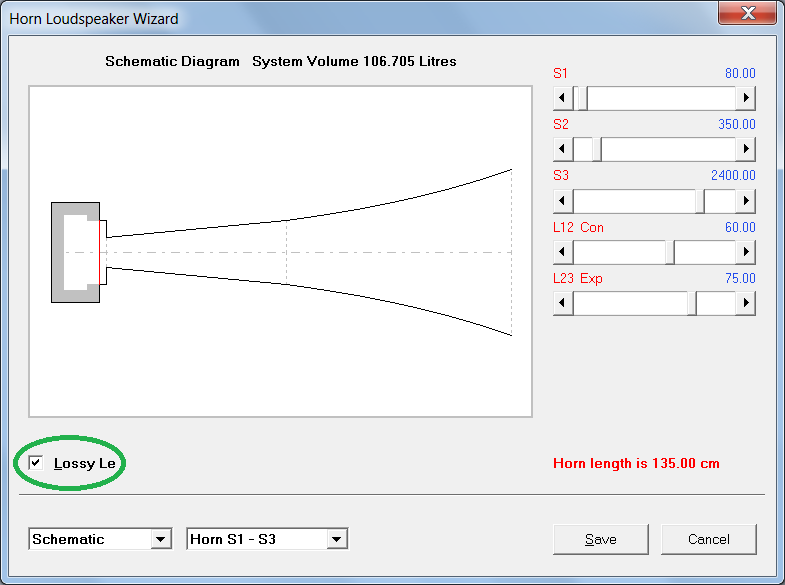Click the L12 Con slider left arrow
Screen dimensions: 785x585
click(563, 252)
